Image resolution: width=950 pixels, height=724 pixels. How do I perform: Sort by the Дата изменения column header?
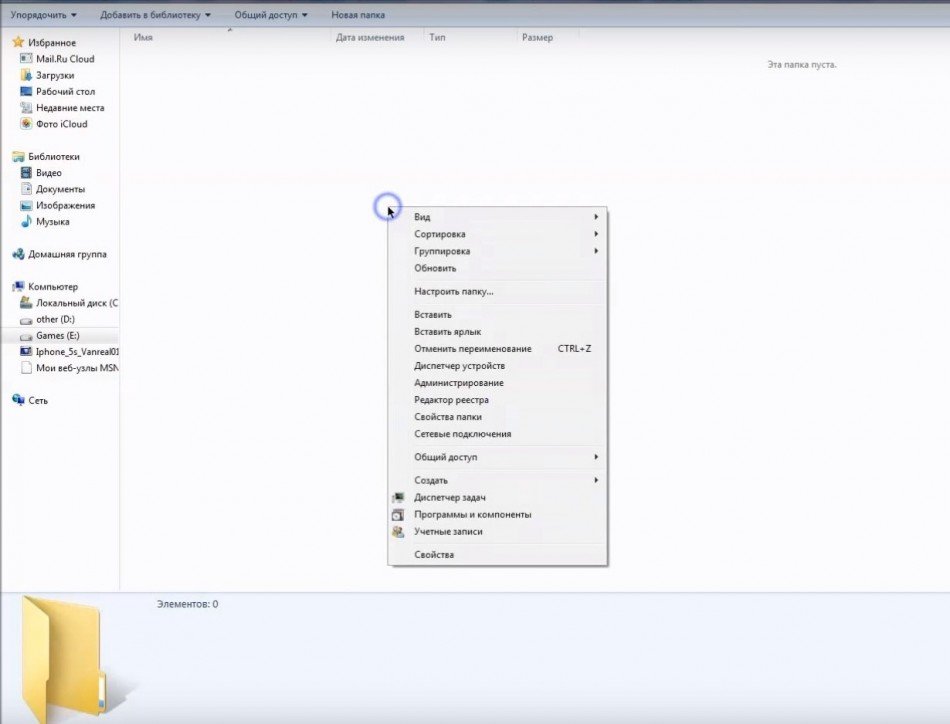coord(370,38)
